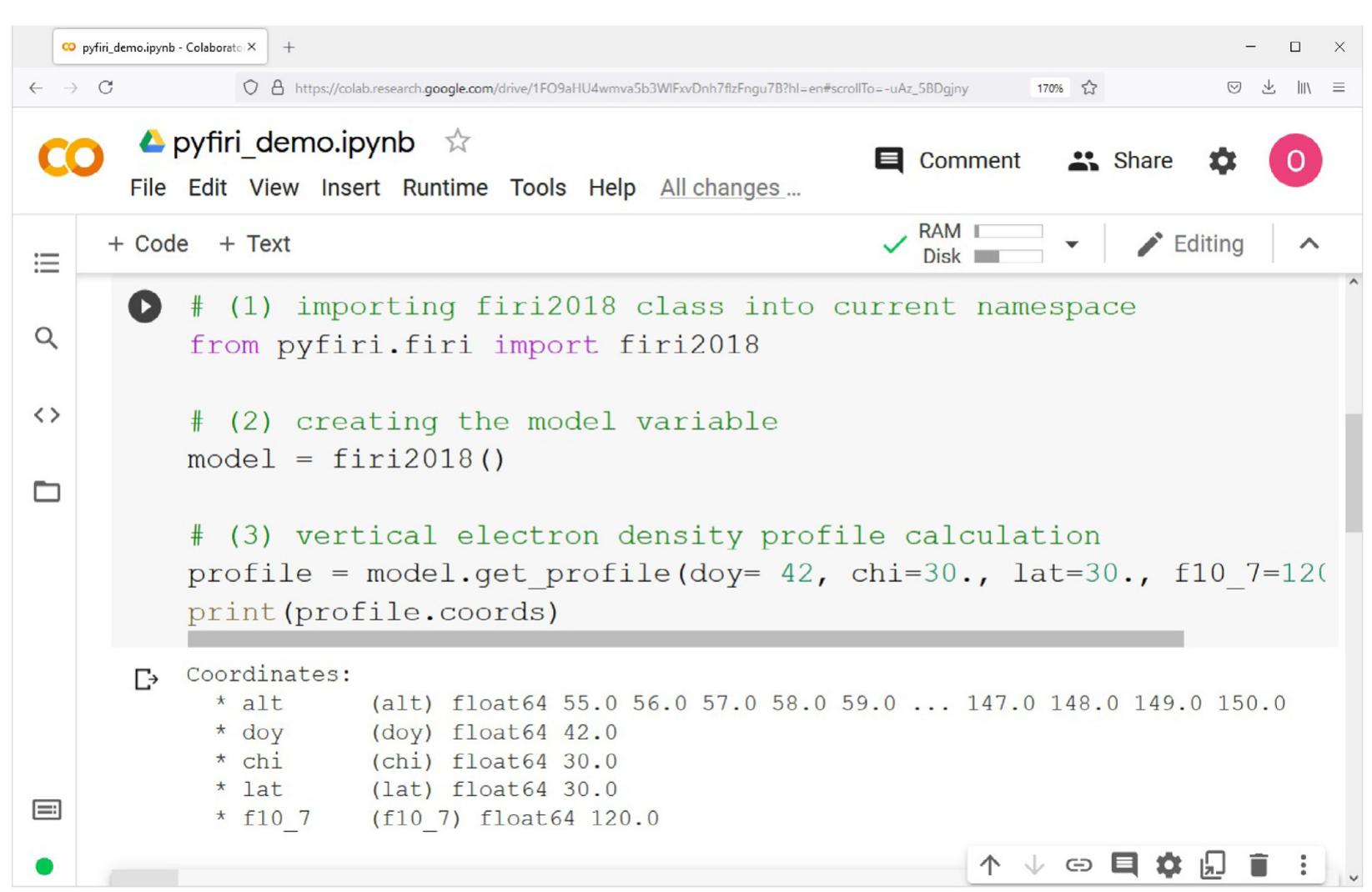Click the Comment button

(947, 160)
